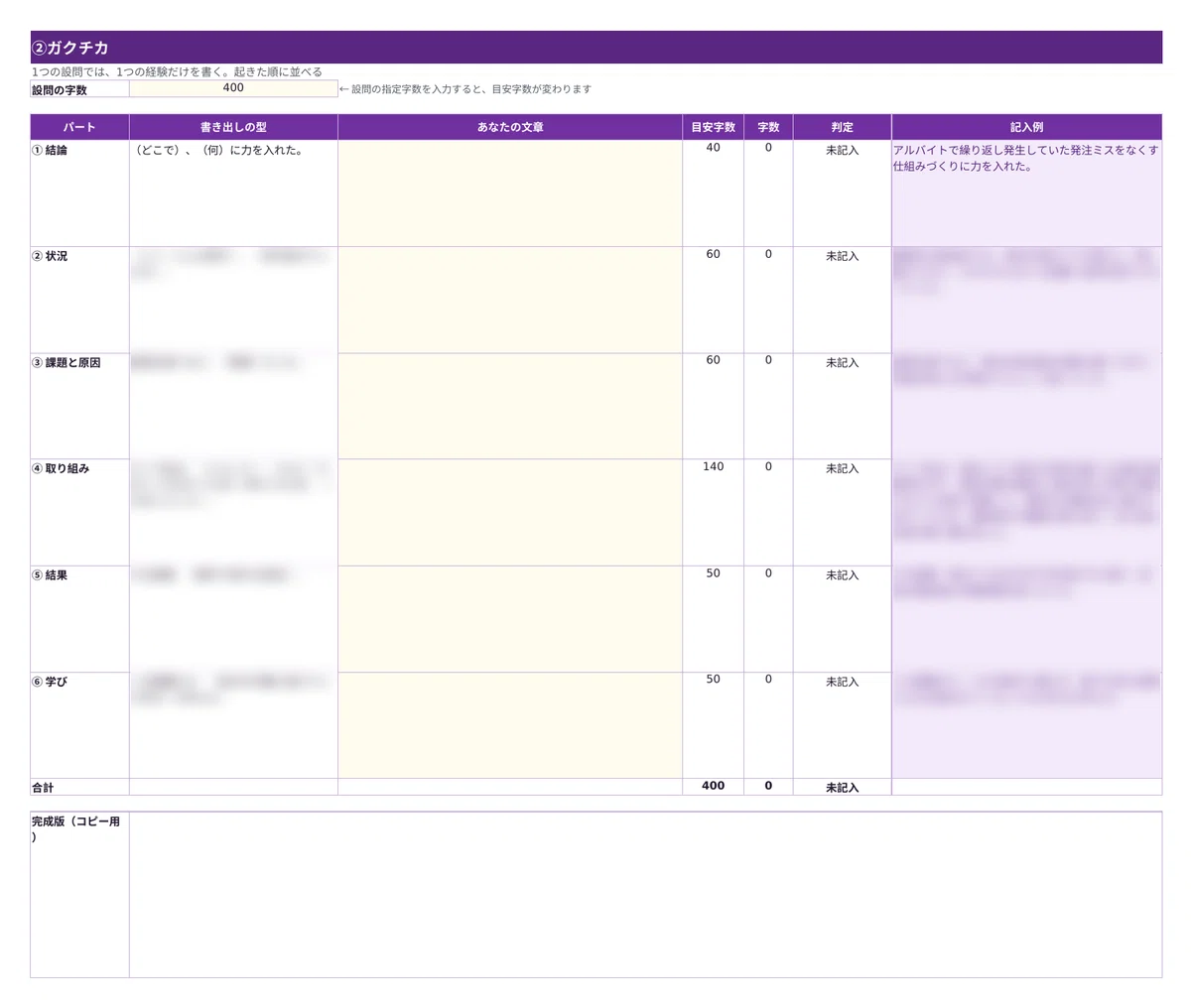Click the bold 未記入 in the 合計 row
Viewport: 1191px width, 1008px height.
842,788
